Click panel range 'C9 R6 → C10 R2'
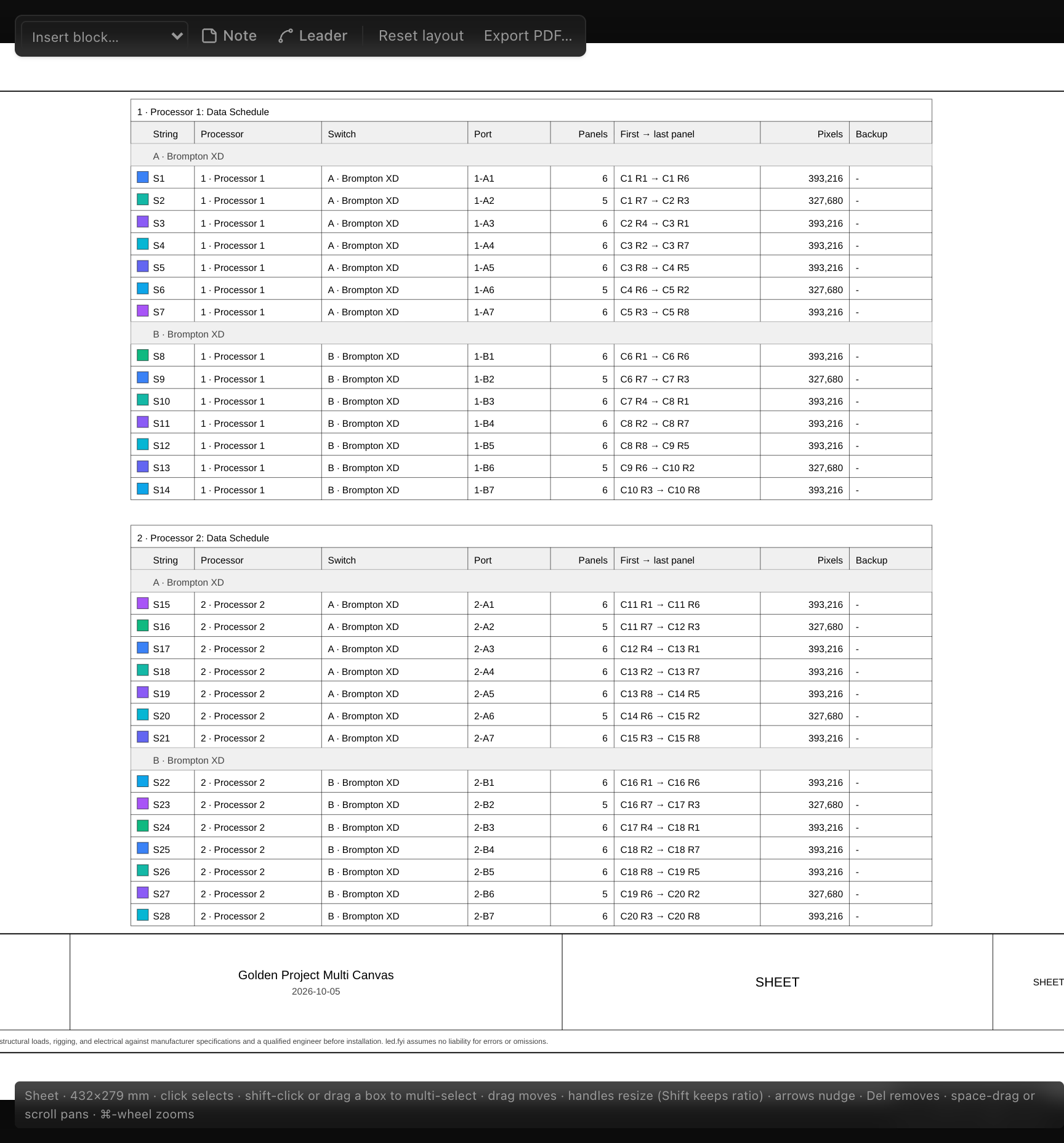The image size is (1064, 1143). point(657,468)
